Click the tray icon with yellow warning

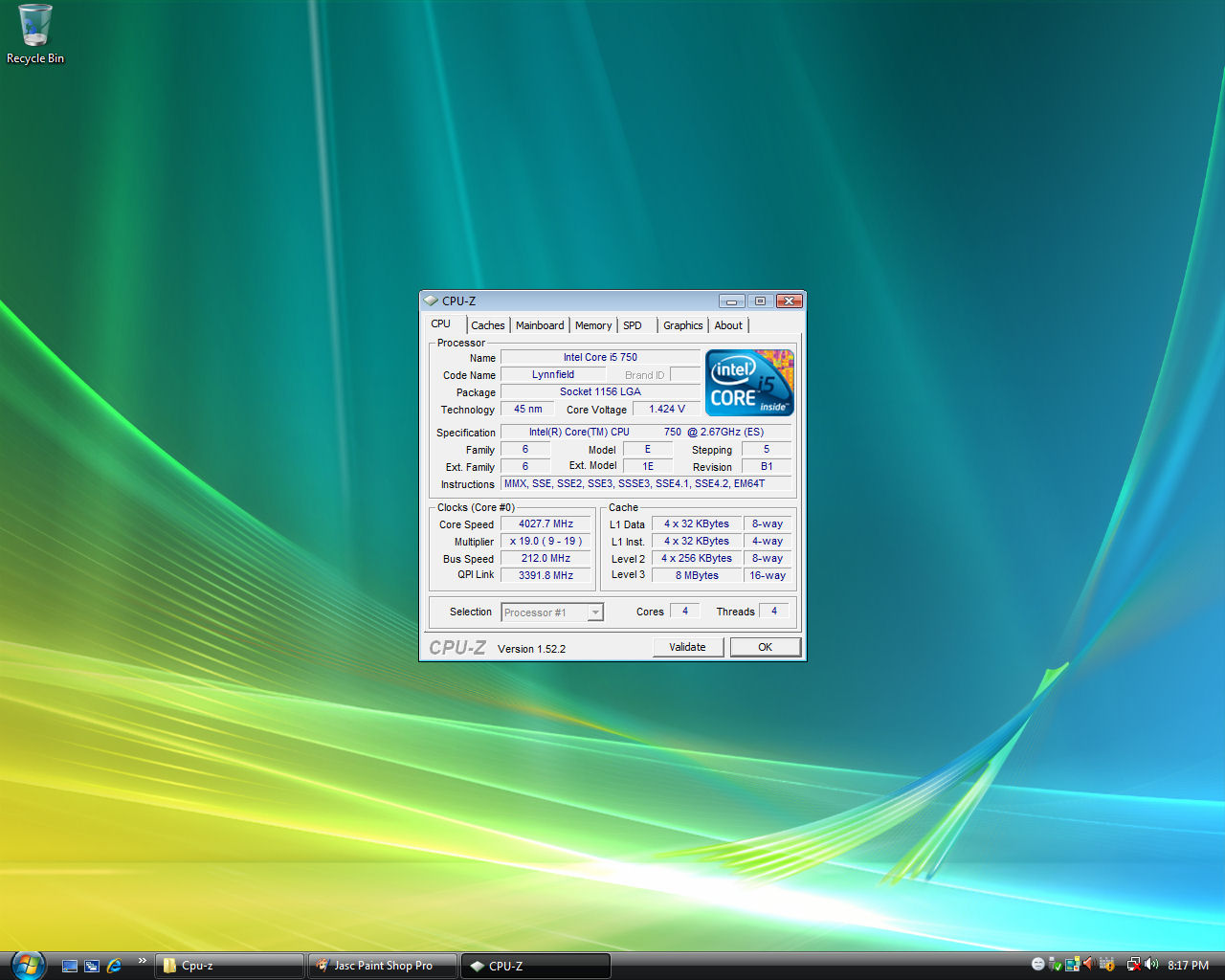(x=1107, y=965)
